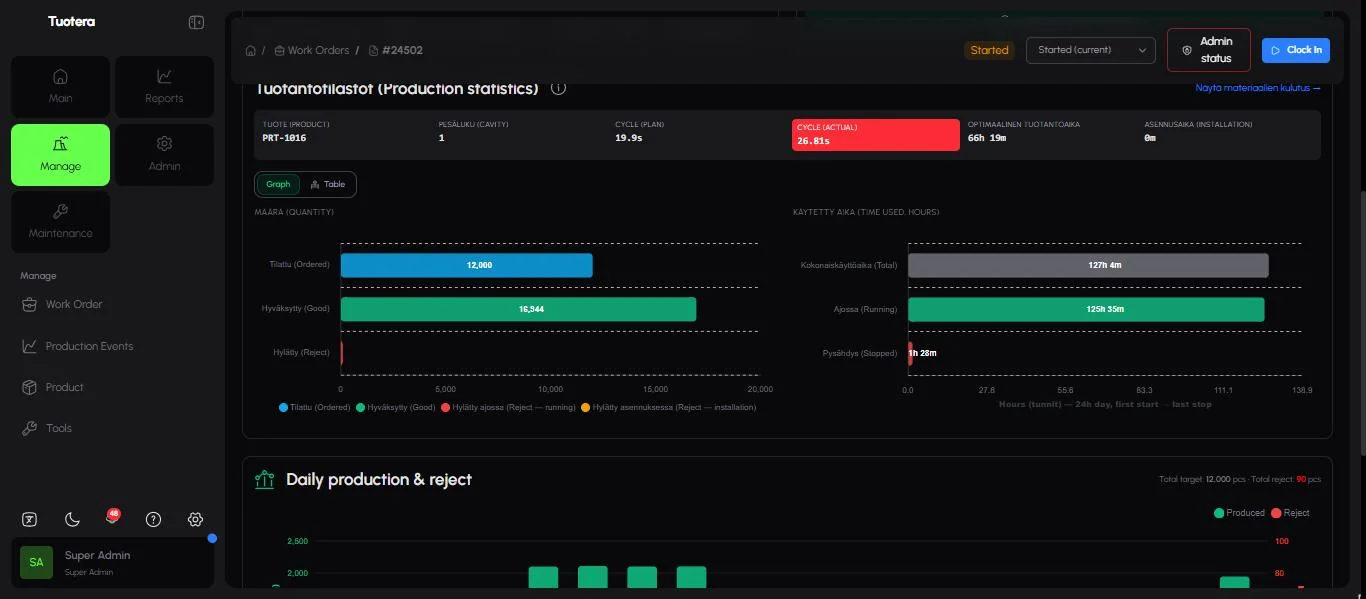The width and height of the screenshot is (1366, 599).
Task: Open settings via the gear icon
Action: click(x=195, y=519)
